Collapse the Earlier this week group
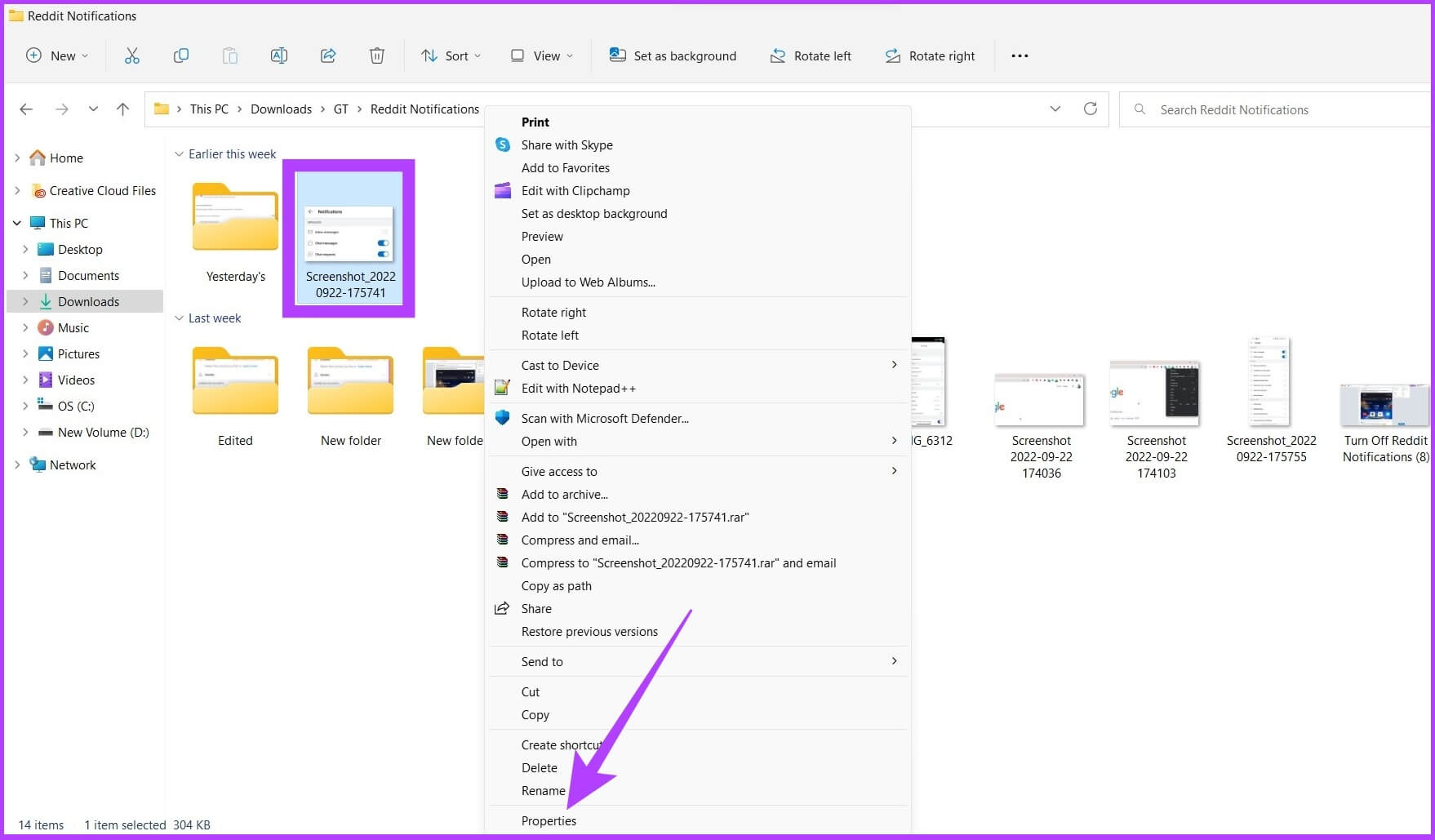Viewport: 1435px width, 840px height. tap(179, 154)
